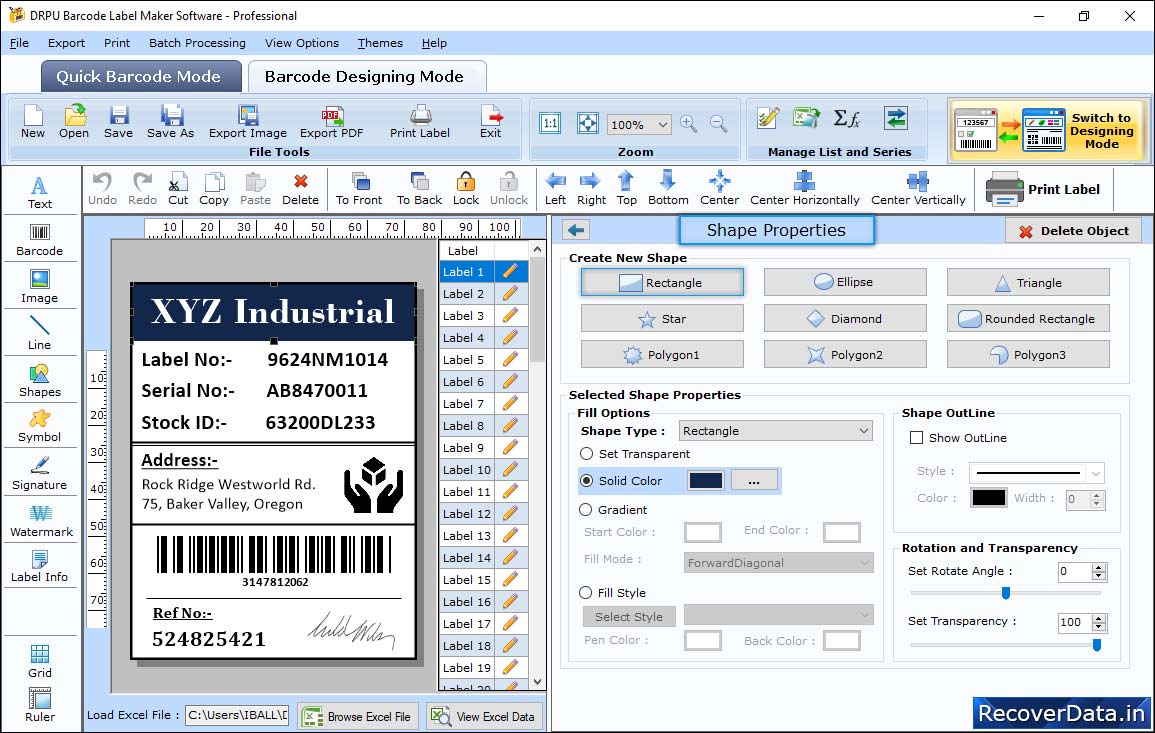Create a new Triangle shape
Screen dimensions: 1155x733
[1028, 282]
